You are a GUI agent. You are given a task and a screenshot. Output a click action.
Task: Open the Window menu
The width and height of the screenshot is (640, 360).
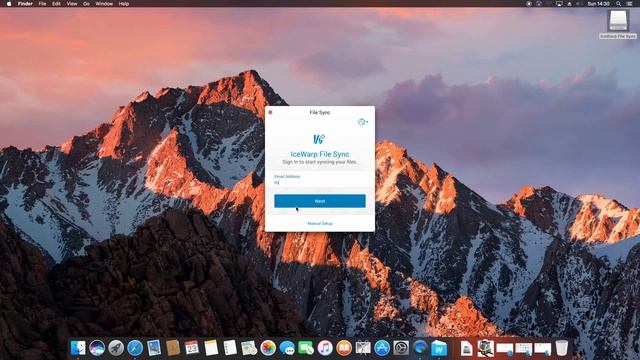pyautogui.click(x=104, y=4)
